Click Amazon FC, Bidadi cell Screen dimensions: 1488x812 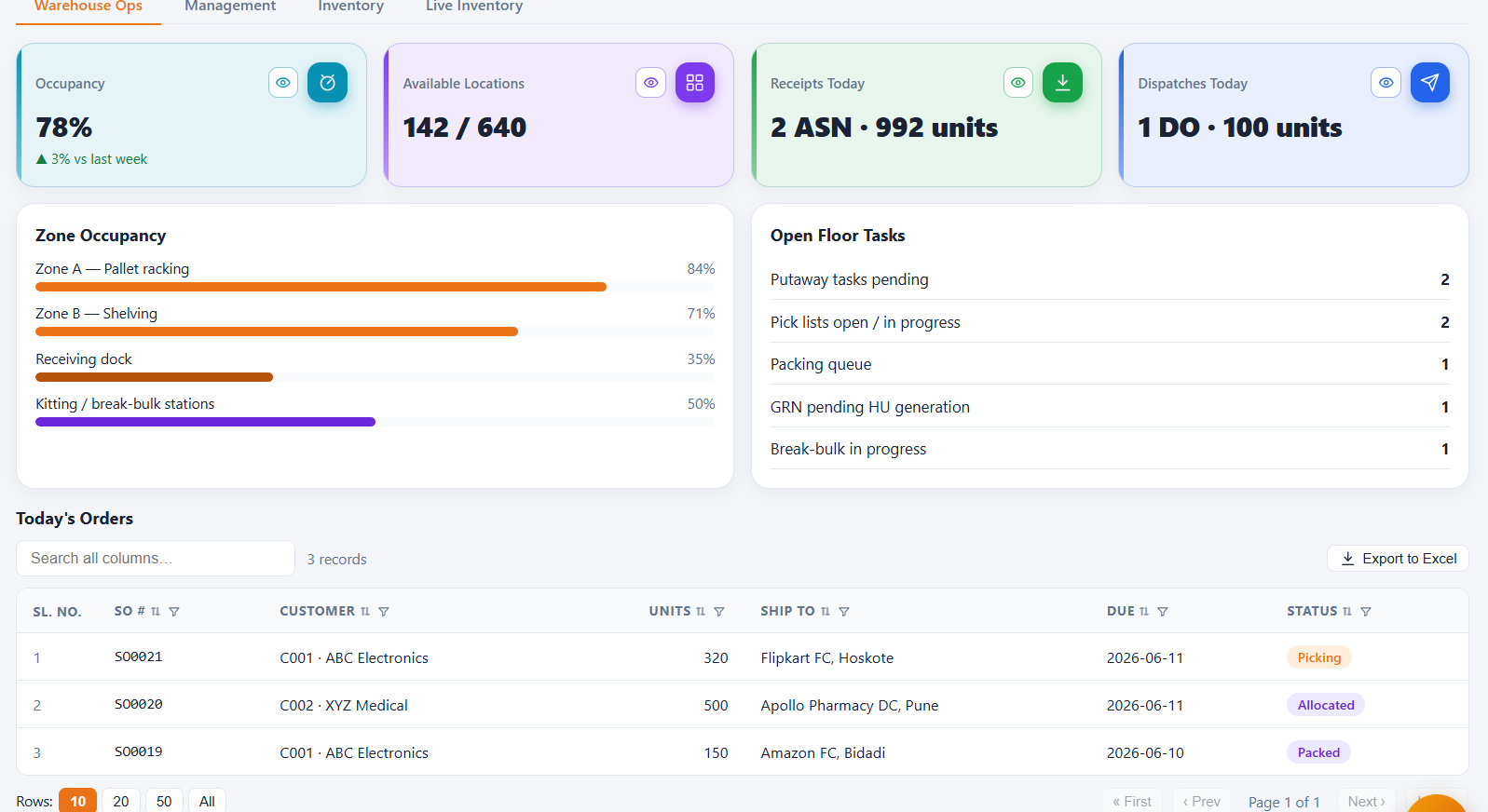tap(823, 752)
